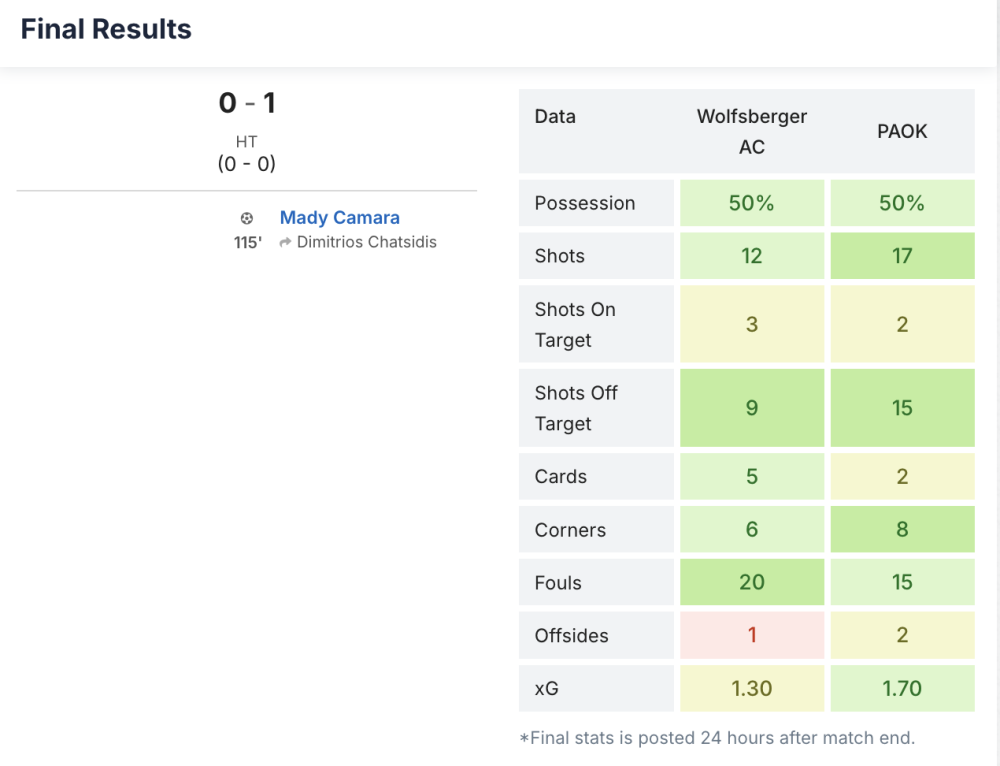Click the Data column header
This screenshot has height=766, width=1000.
point(555,116)
